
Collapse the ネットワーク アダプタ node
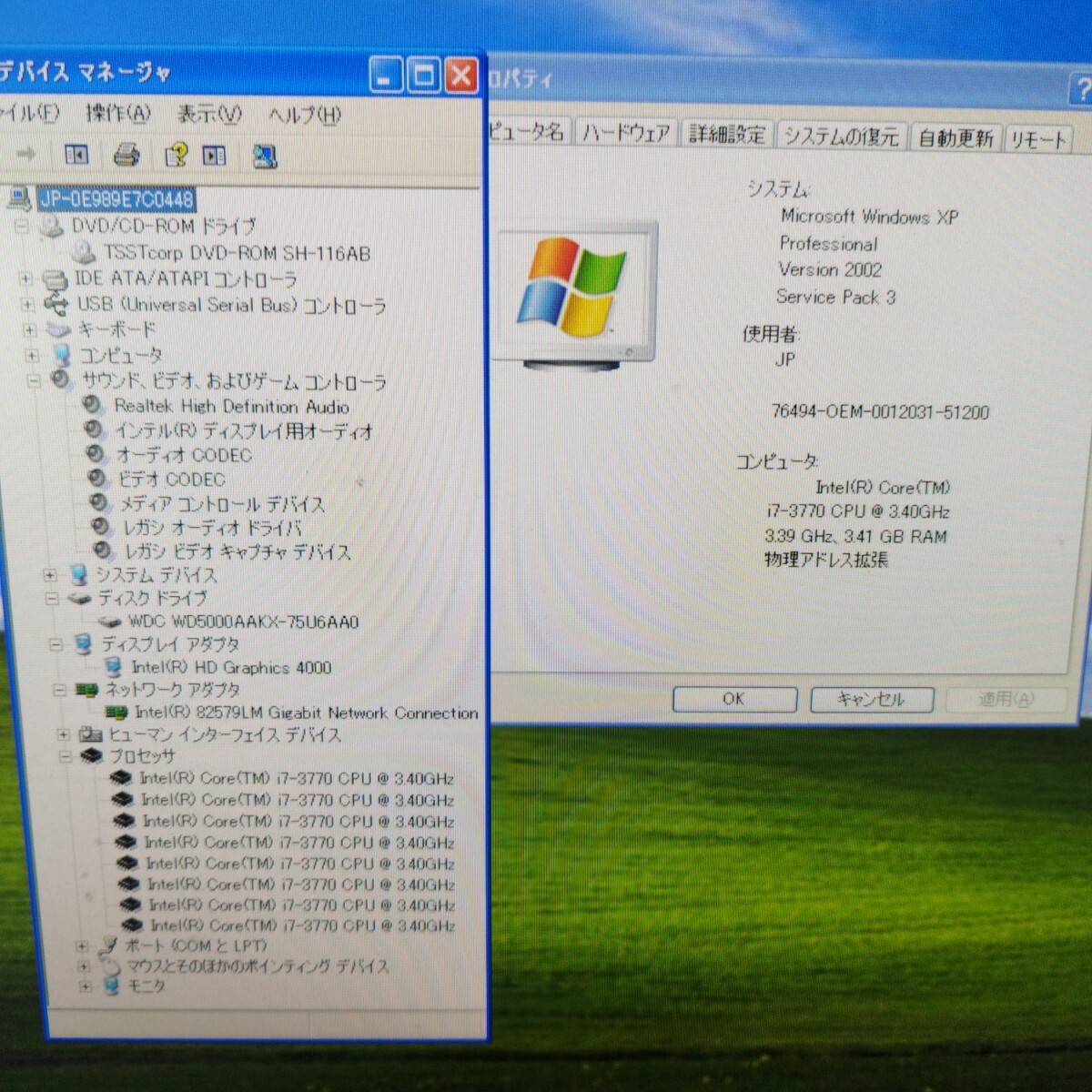59,690
